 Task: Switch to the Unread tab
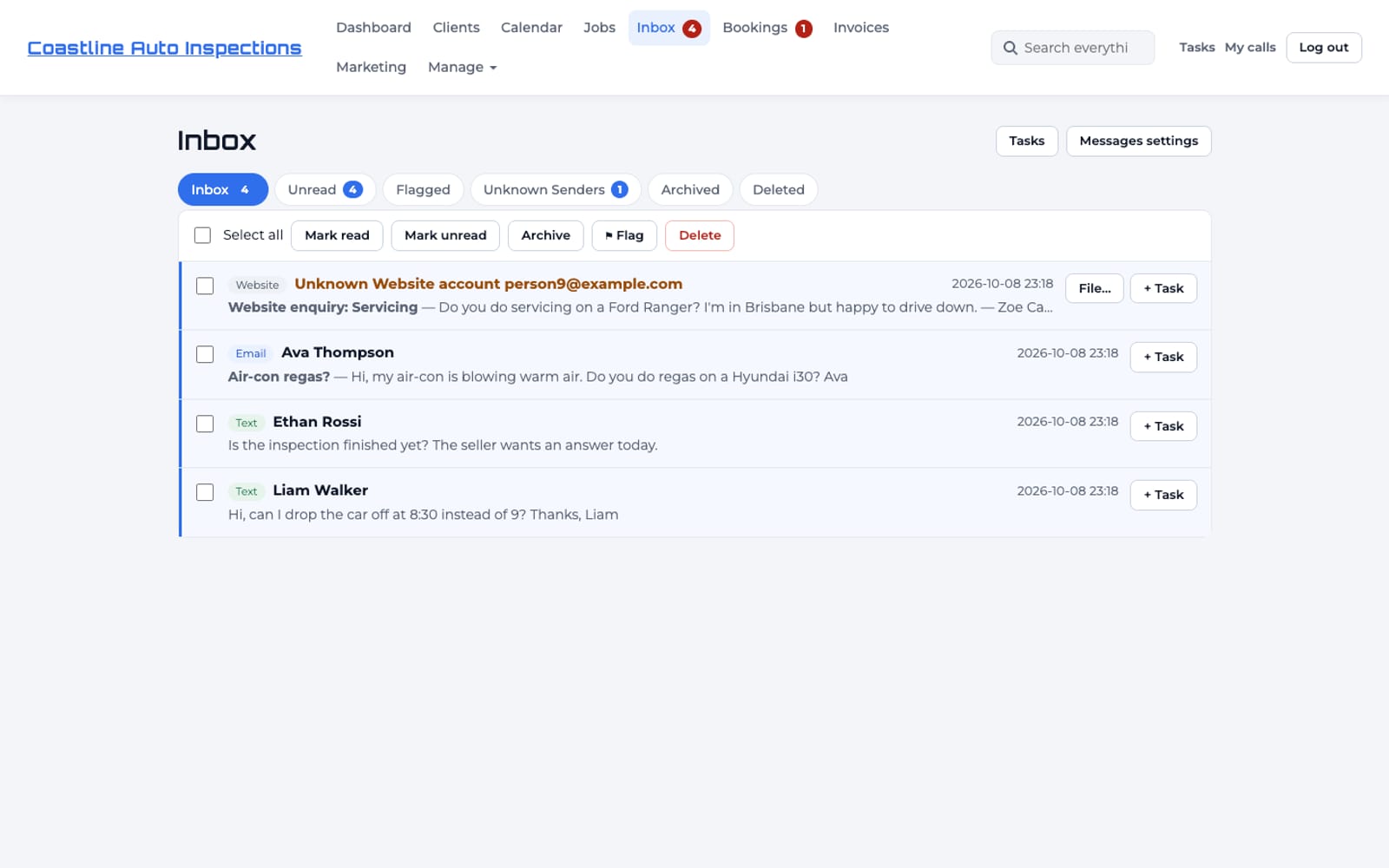(x=325, y=189)
